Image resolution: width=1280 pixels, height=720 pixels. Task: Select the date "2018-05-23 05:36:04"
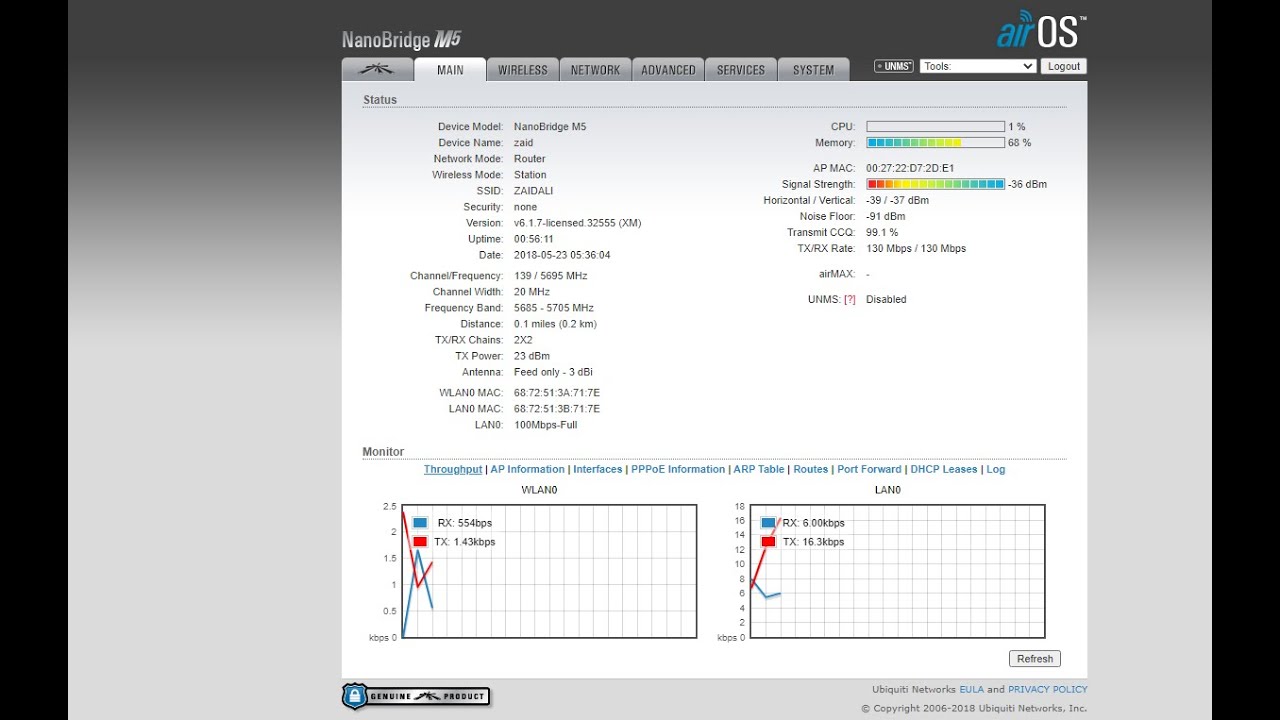pos(562,255)
